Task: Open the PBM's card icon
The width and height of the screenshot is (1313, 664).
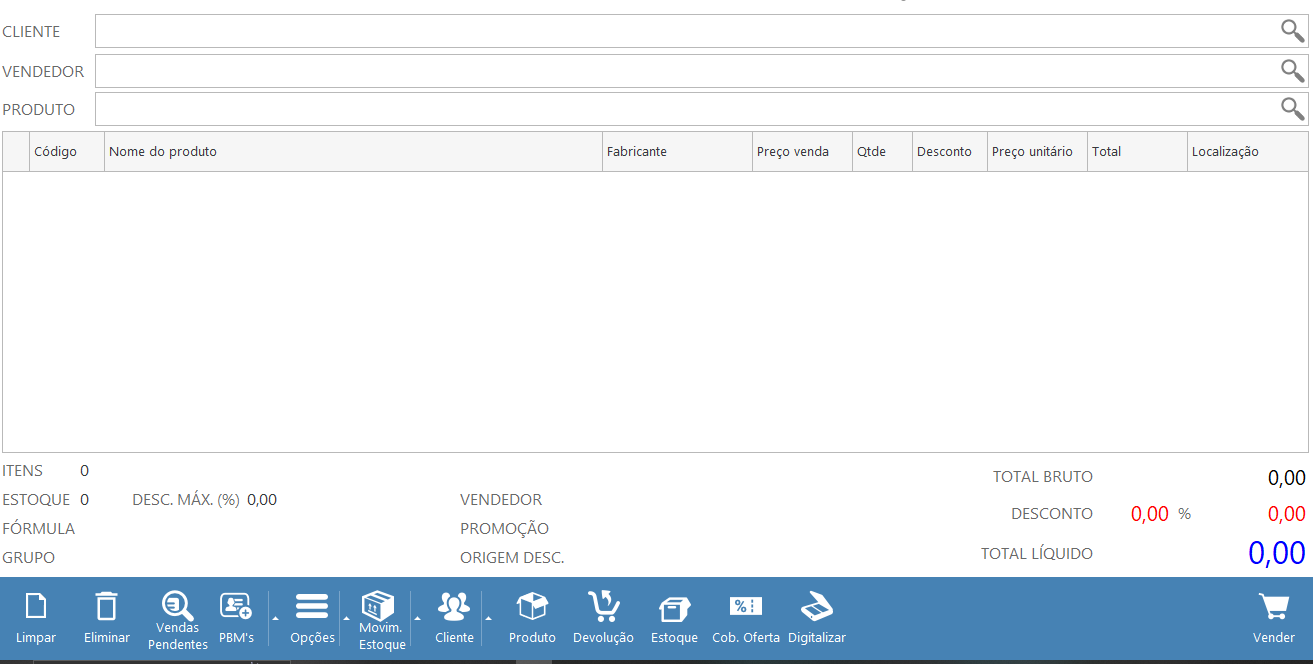Action: coord(236,606)
